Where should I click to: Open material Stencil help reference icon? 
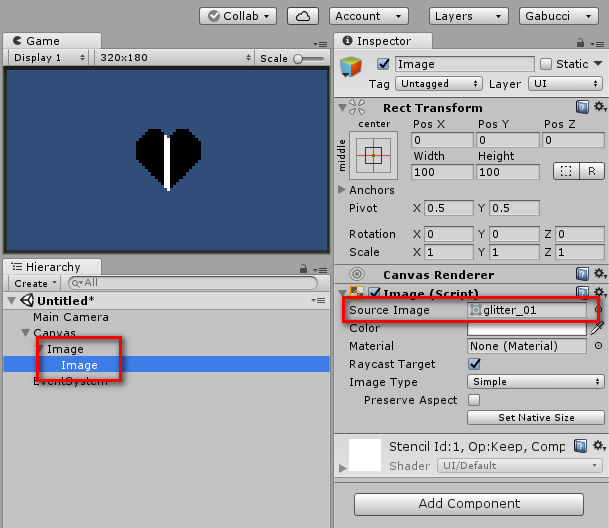click(580, 446)
